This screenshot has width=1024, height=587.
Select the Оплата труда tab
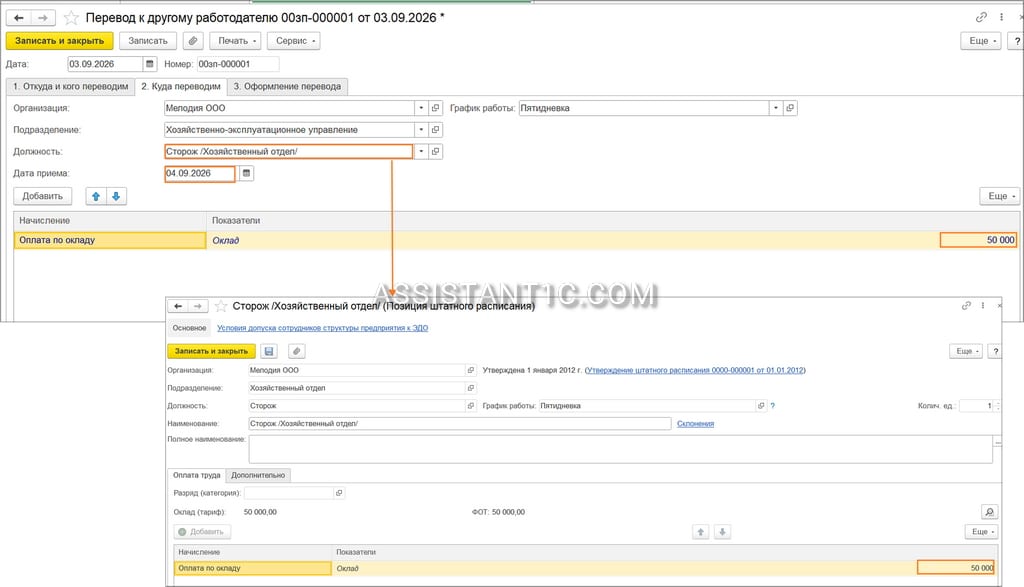pyautogui.click(x=197, y=475)
